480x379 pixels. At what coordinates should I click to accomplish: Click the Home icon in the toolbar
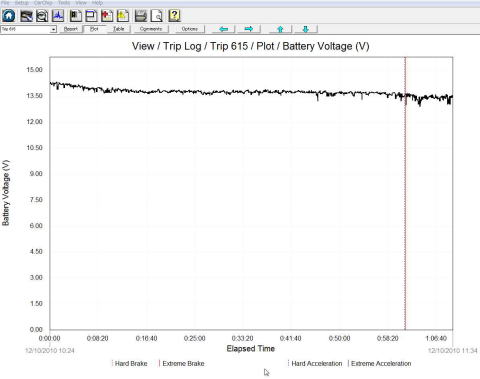9,16
